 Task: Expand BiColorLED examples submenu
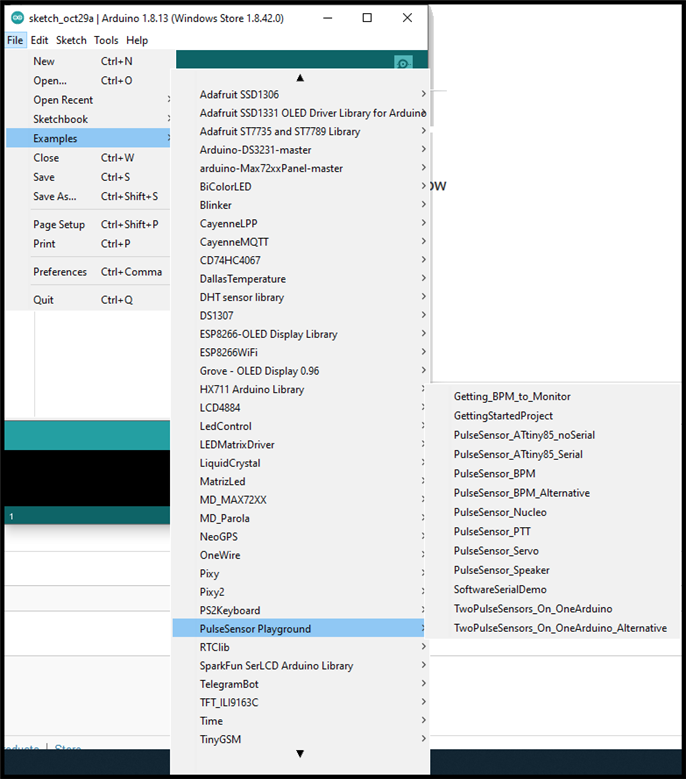tap(301, 186)
